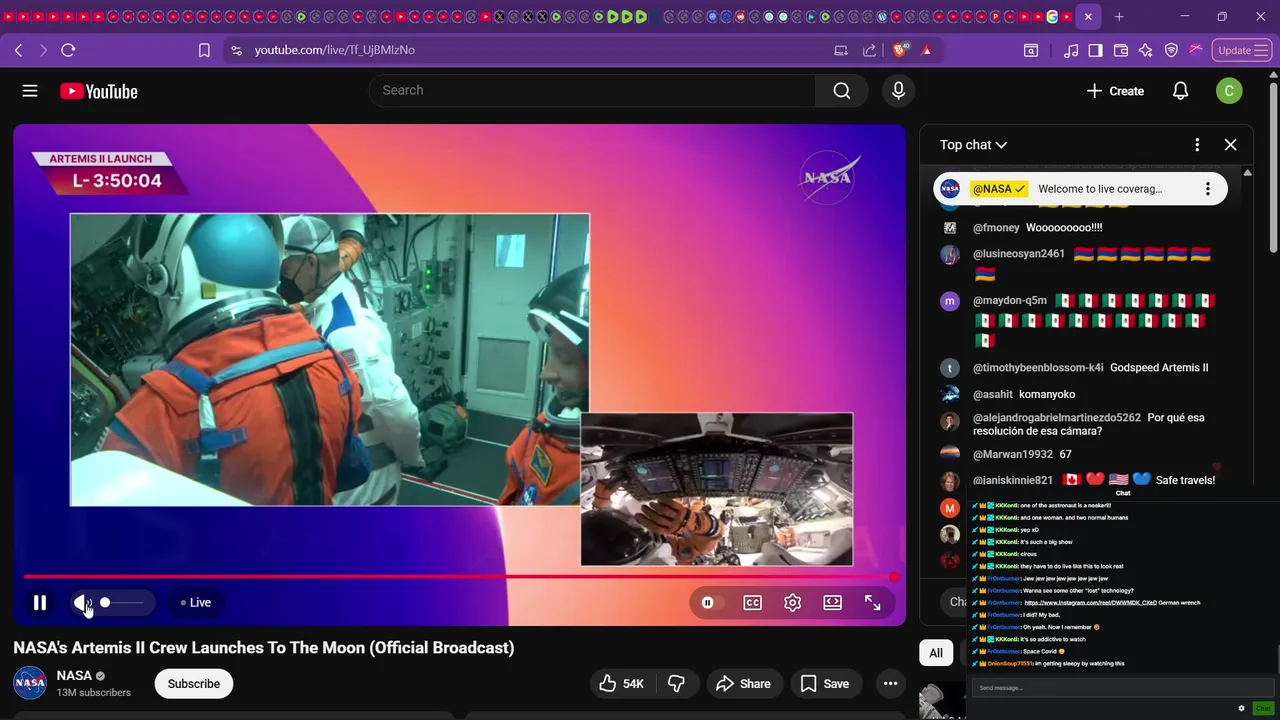Install app icon in address bar
This screenshot has width=1280, height=720.
pos(841,50)
